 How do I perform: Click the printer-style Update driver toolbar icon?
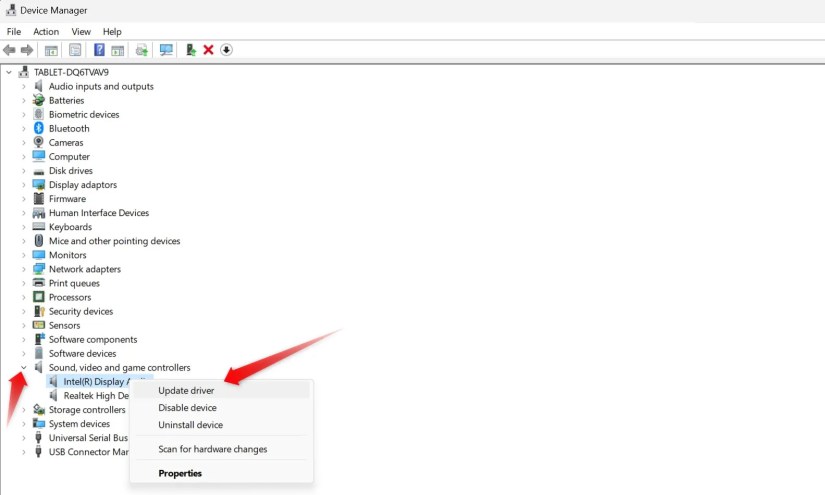142,50
